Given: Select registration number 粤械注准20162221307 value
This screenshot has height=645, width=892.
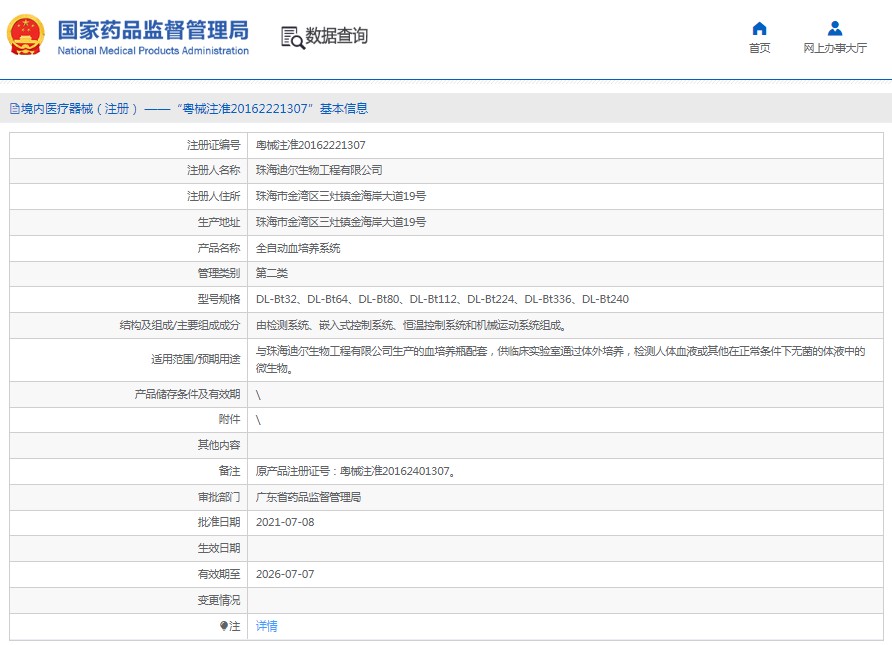Looking at the screenshot, I should pyautogui.click(x=311, y=145).
